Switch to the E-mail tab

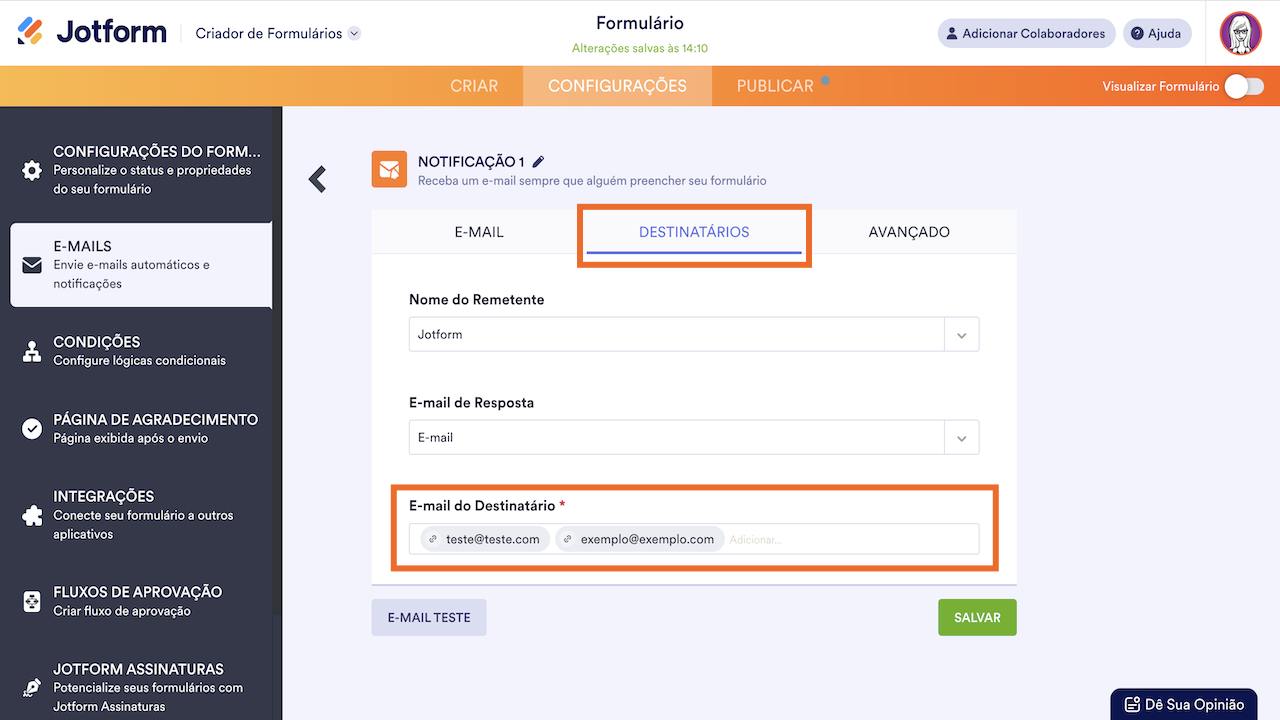[479, 232]
